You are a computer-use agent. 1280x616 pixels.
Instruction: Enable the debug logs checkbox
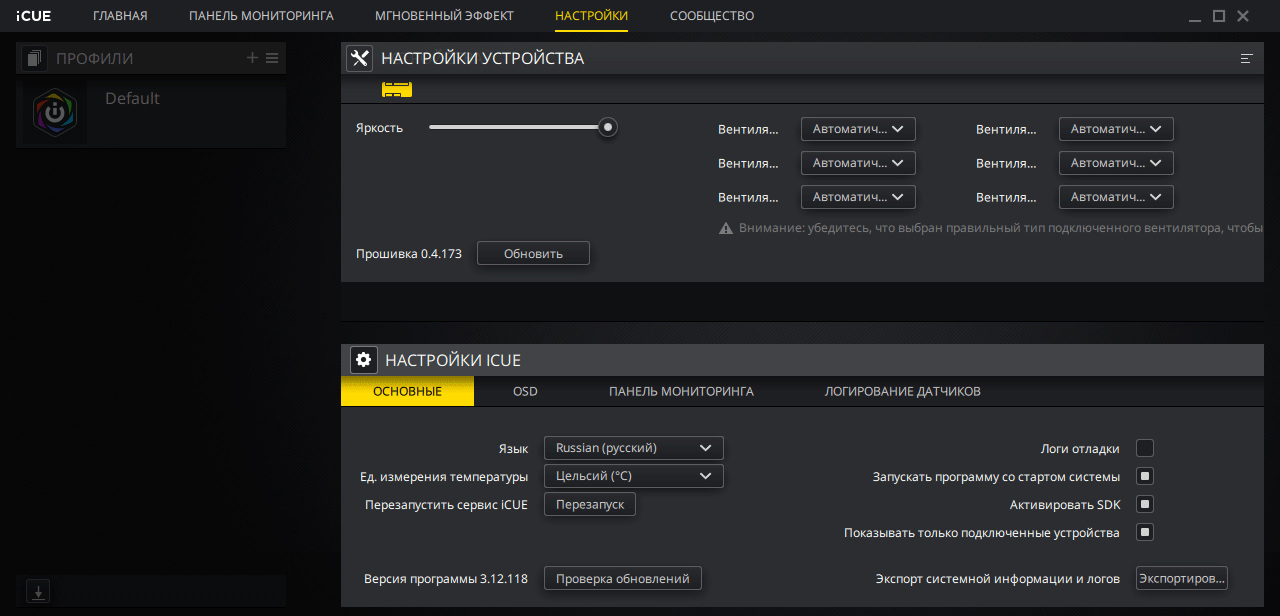[1145, 448]
